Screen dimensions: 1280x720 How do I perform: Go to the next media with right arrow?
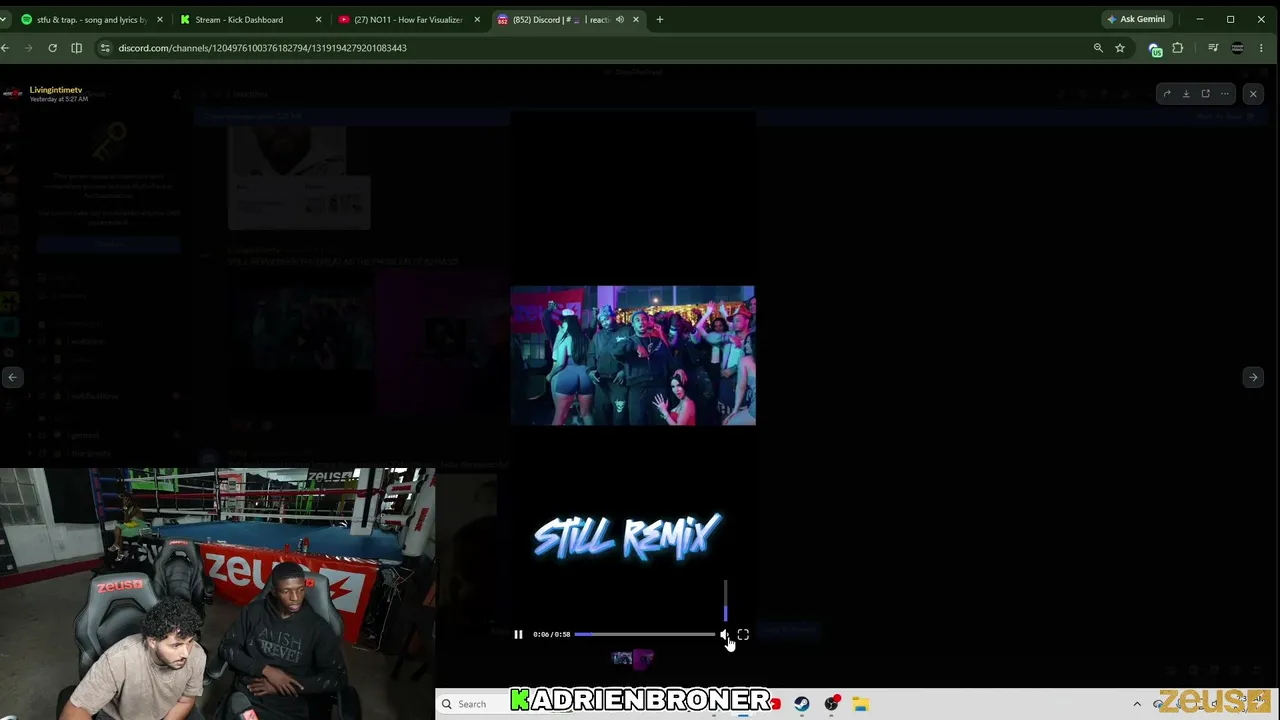(x=1253, y=377)
